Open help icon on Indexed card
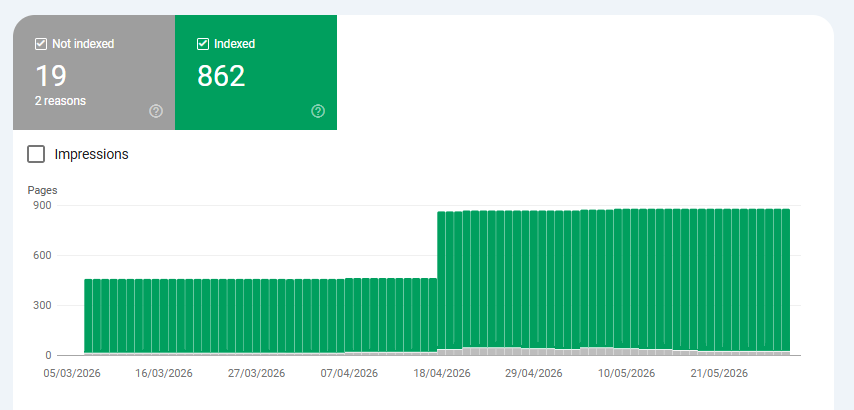 pos(318,111)
